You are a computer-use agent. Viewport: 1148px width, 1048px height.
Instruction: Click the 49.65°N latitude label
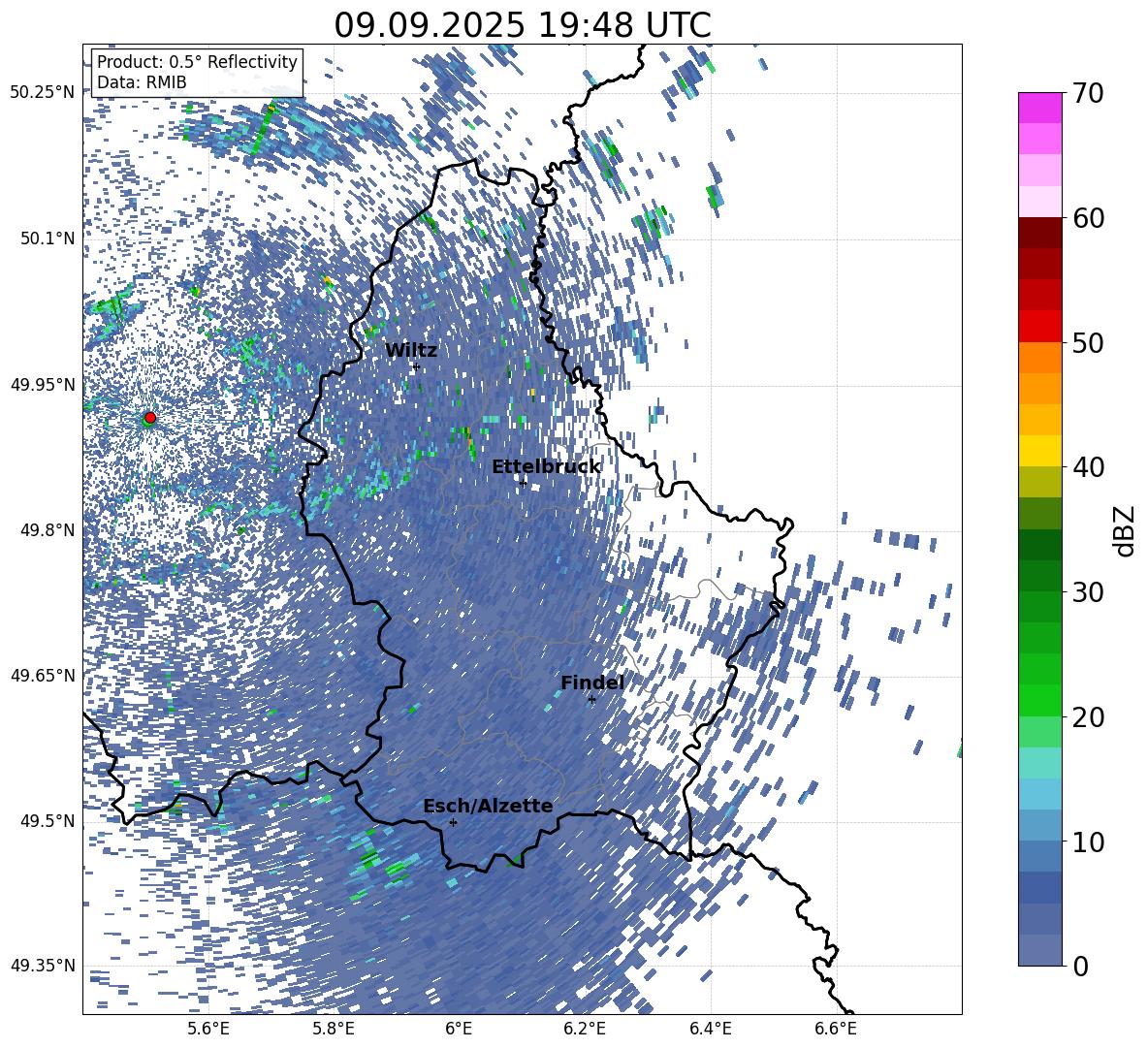(43, 675)
